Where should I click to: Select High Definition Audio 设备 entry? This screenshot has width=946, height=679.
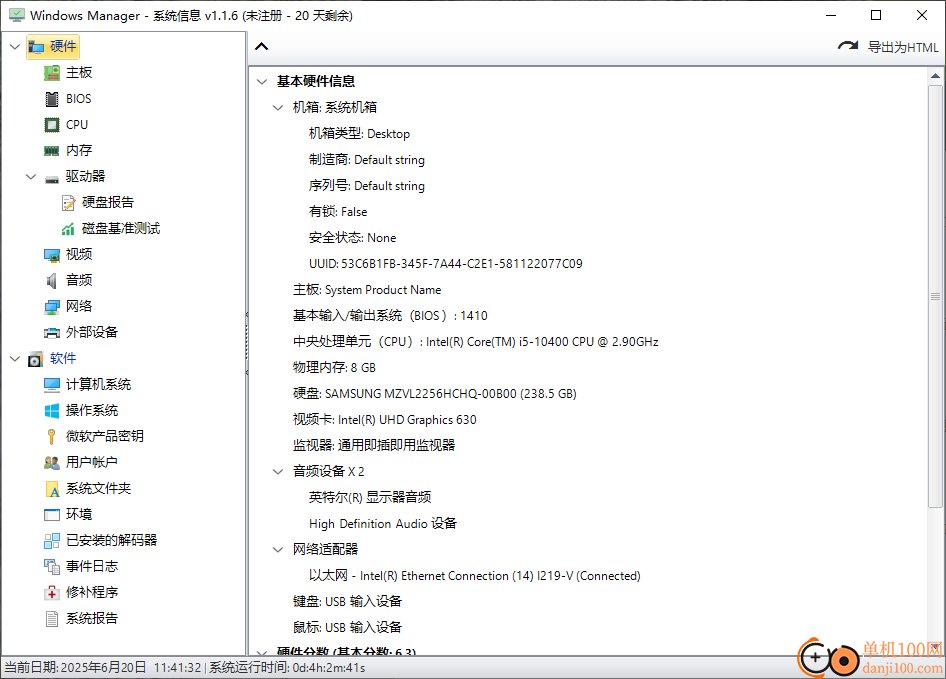(x=383, y=523)
